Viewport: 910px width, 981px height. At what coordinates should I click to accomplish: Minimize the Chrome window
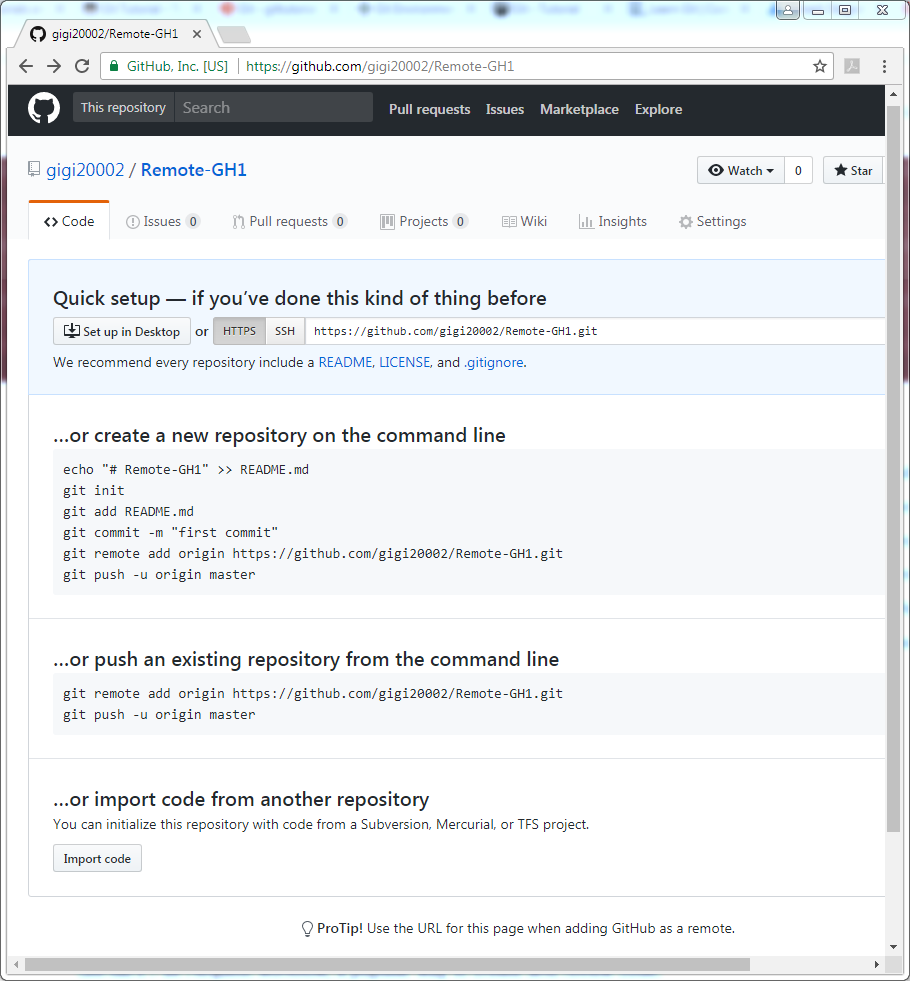817,11
